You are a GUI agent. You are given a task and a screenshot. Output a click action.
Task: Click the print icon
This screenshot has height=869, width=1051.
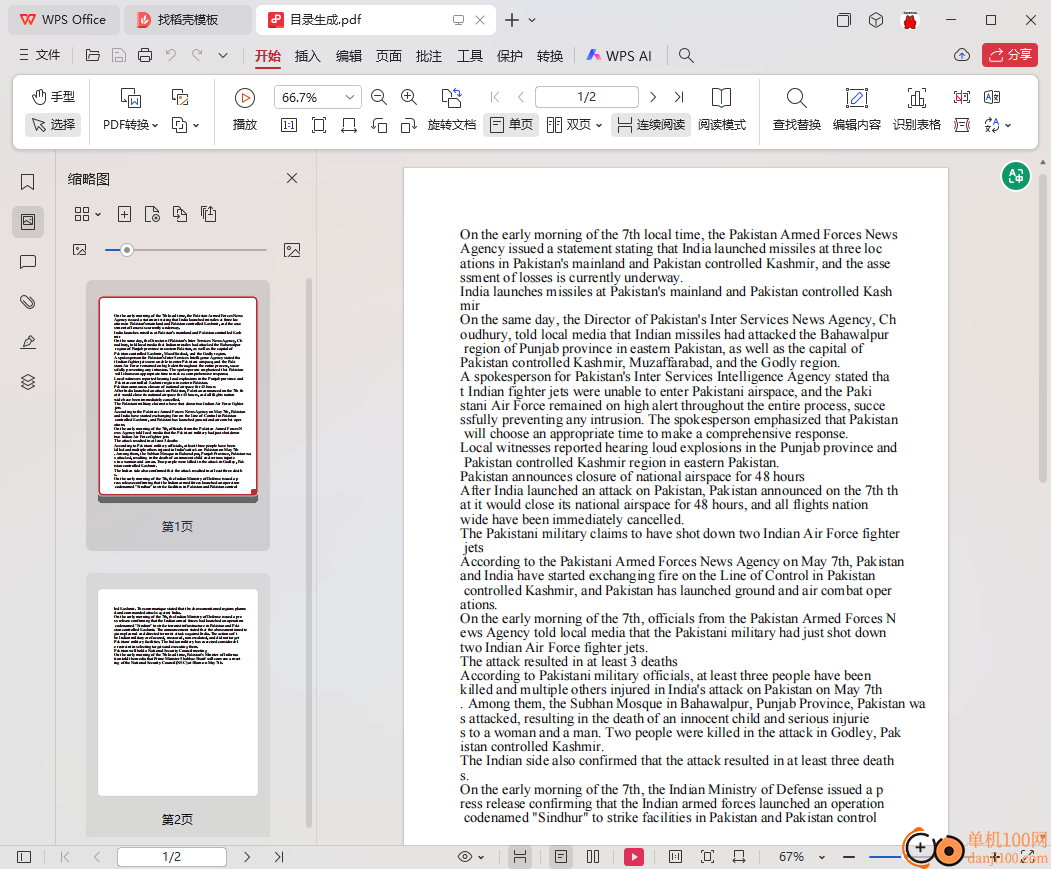145,55
